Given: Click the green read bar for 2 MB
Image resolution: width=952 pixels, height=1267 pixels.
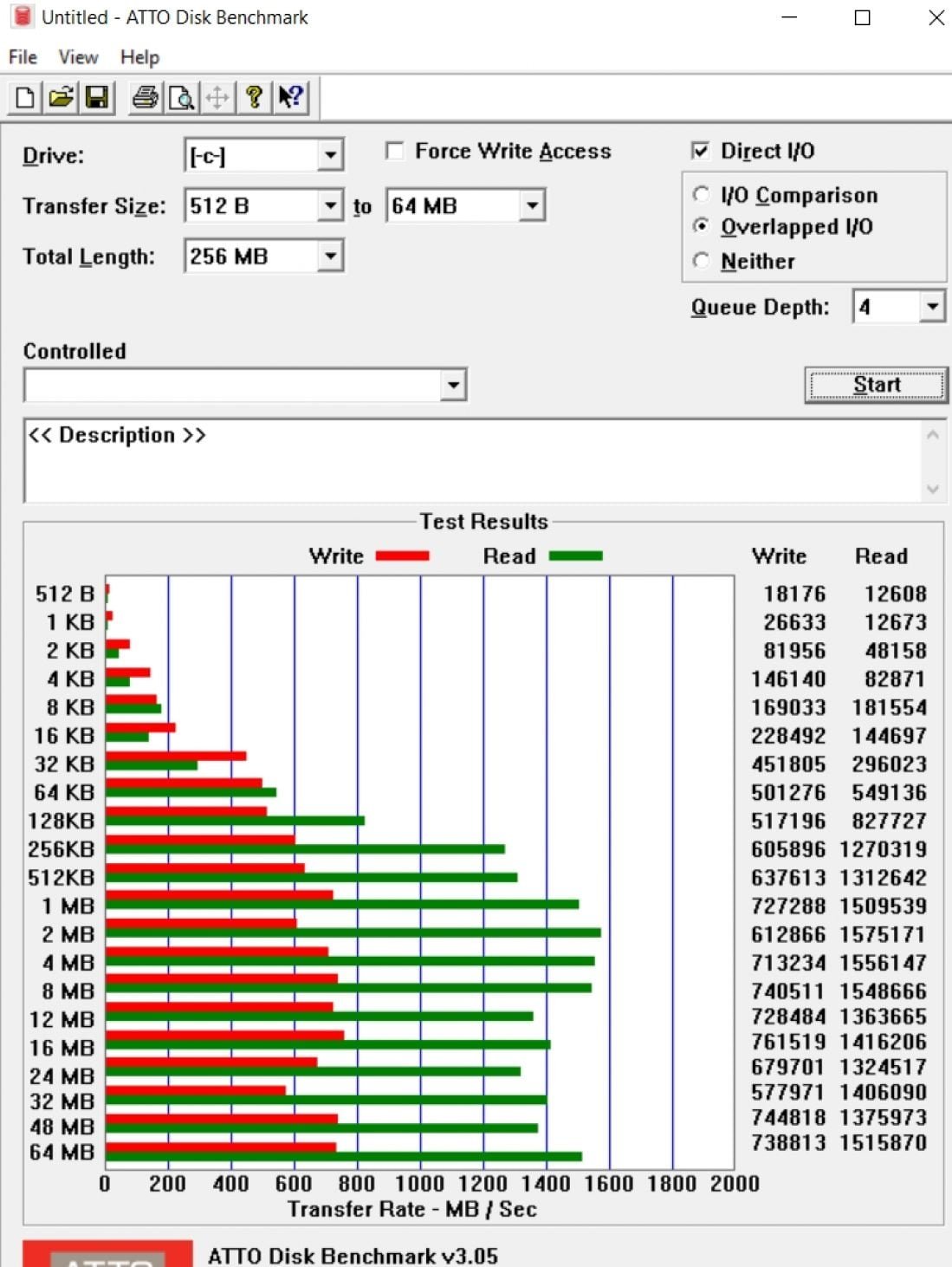Looking at the screenshot, I should coord(353,932).
